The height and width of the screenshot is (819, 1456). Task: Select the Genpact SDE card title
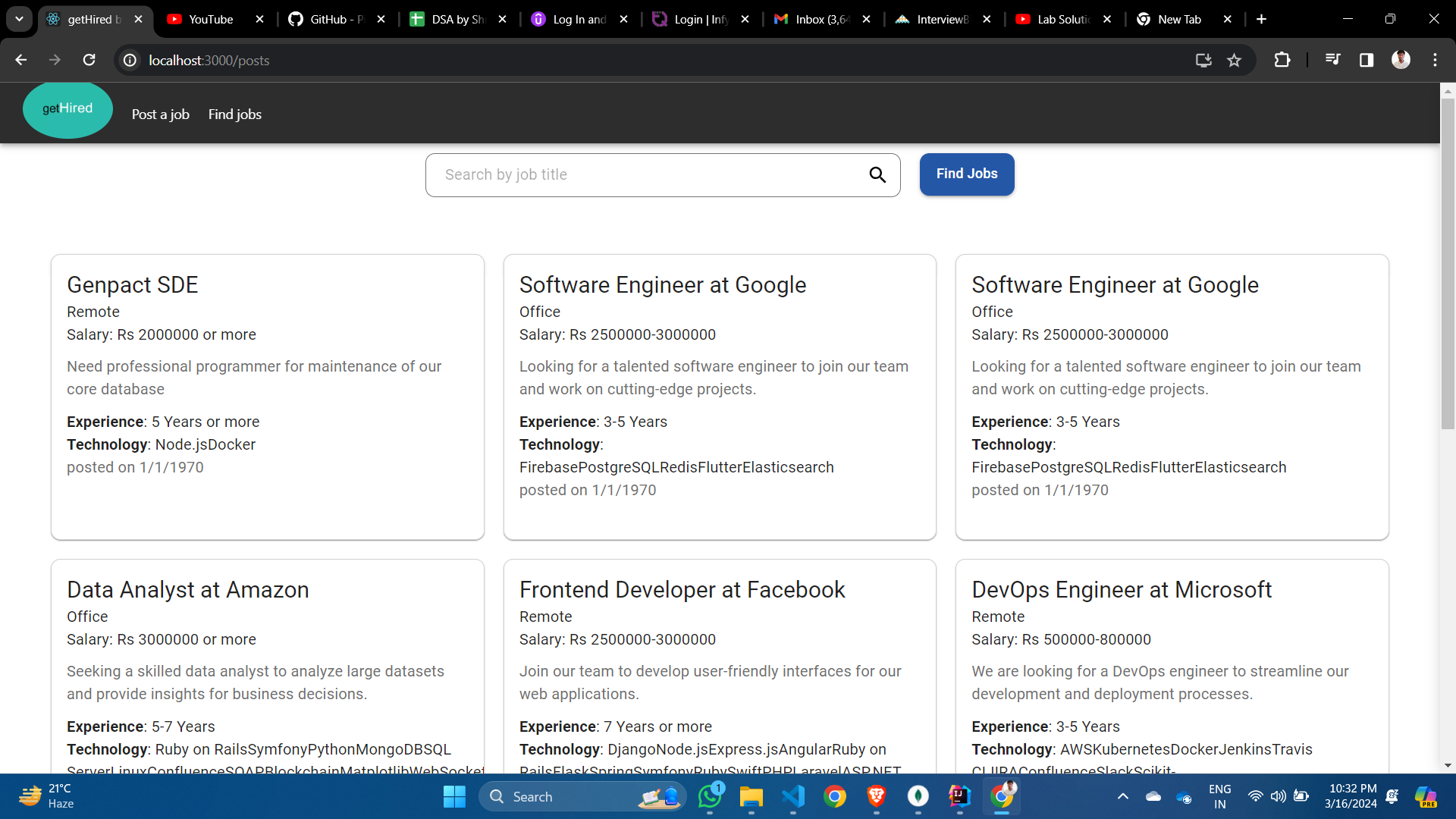133,285
